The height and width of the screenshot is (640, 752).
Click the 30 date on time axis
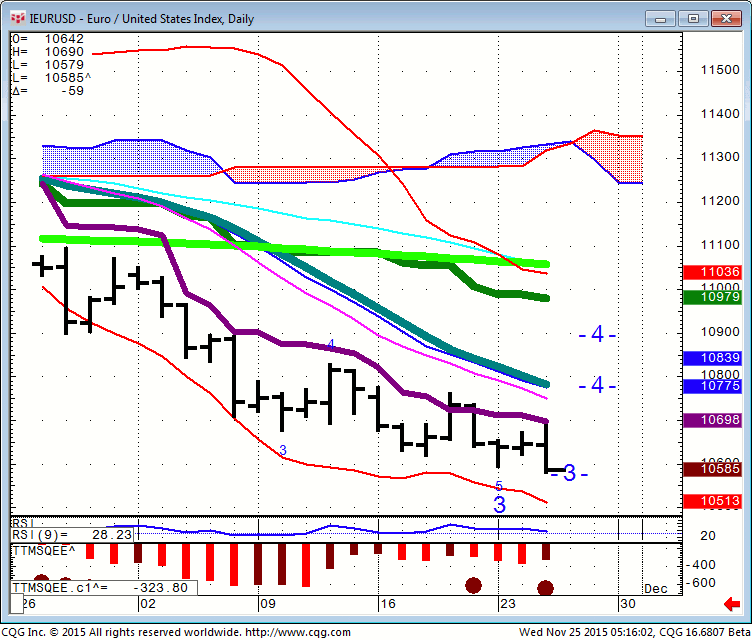pos(628,604)
